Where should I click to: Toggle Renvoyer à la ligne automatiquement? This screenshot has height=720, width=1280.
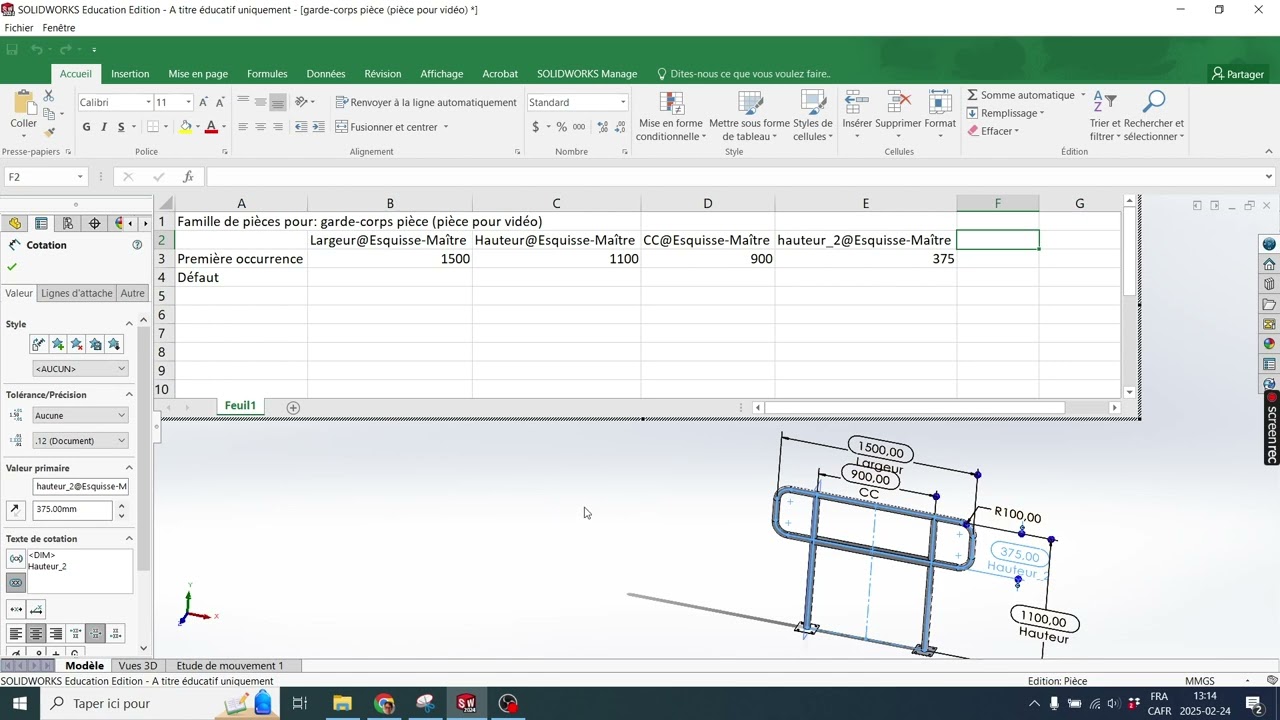(x=426, y=102)
